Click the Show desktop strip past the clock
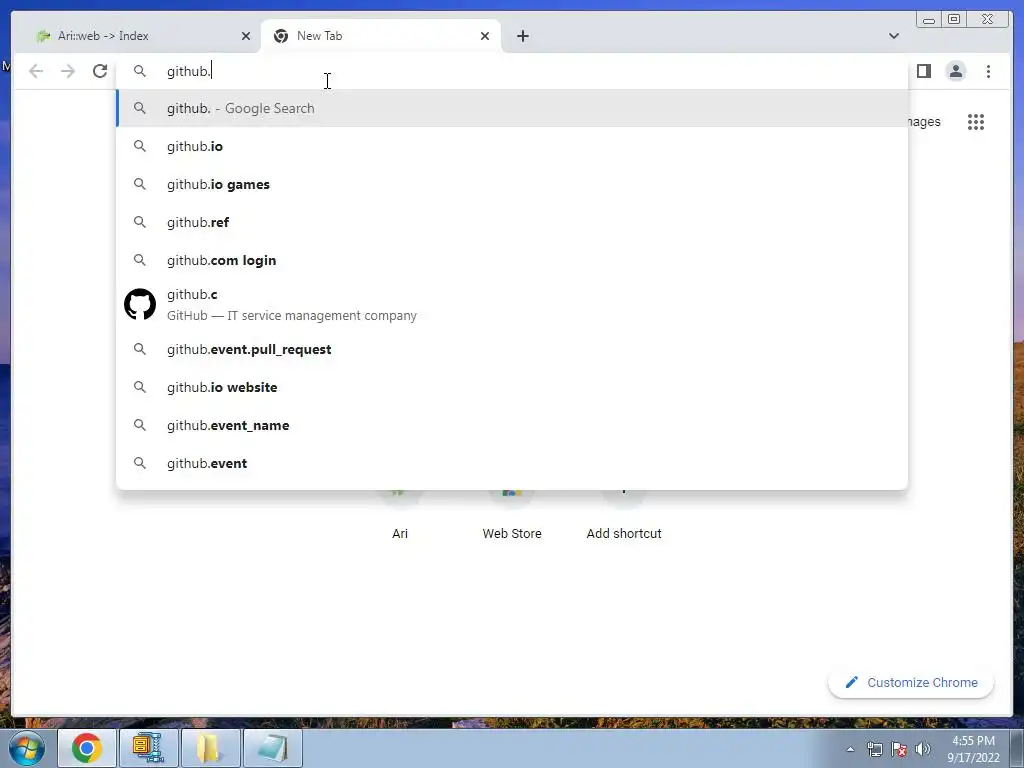This screenshot has height=768, width=1024. coord(1016,748)
